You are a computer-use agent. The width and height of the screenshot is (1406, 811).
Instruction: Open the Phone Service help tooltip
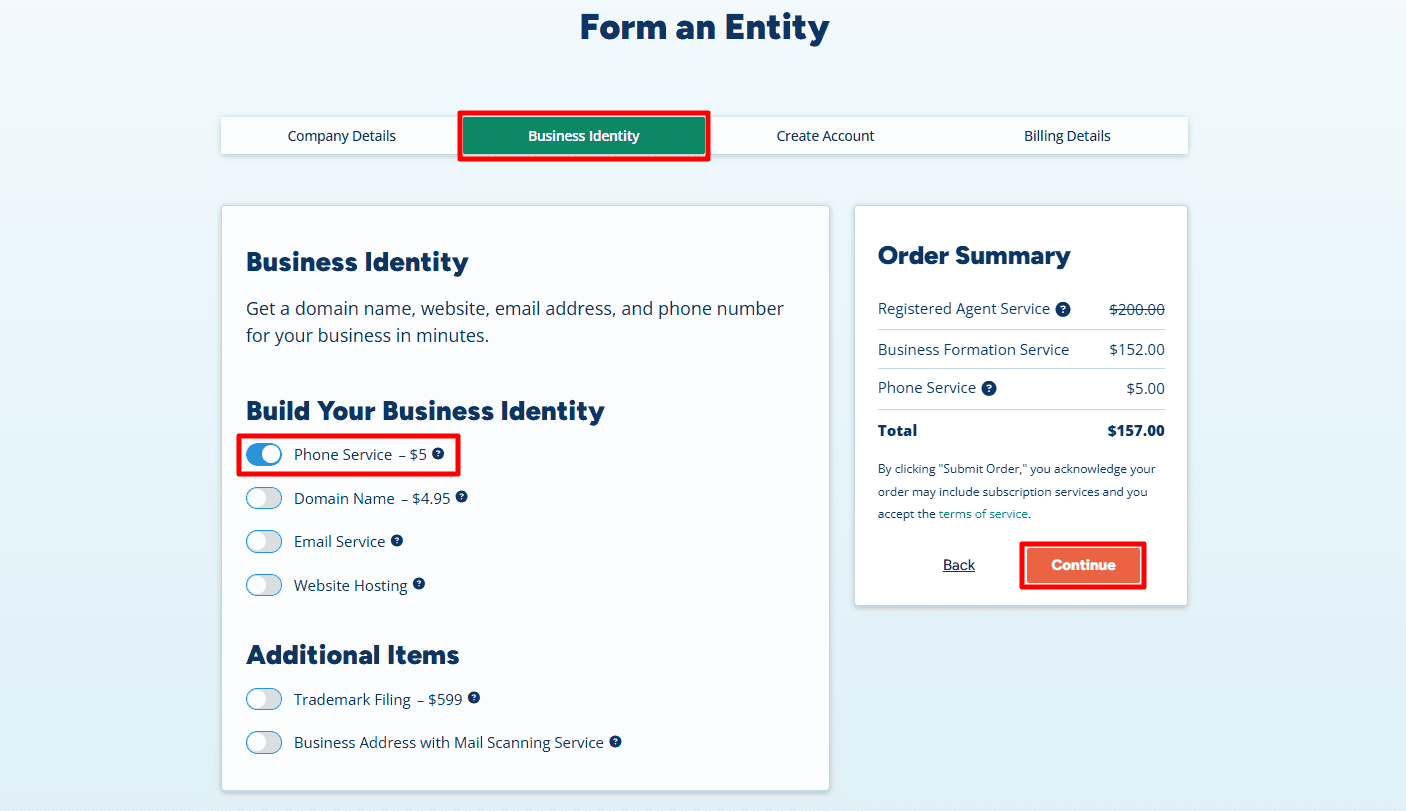438,454
